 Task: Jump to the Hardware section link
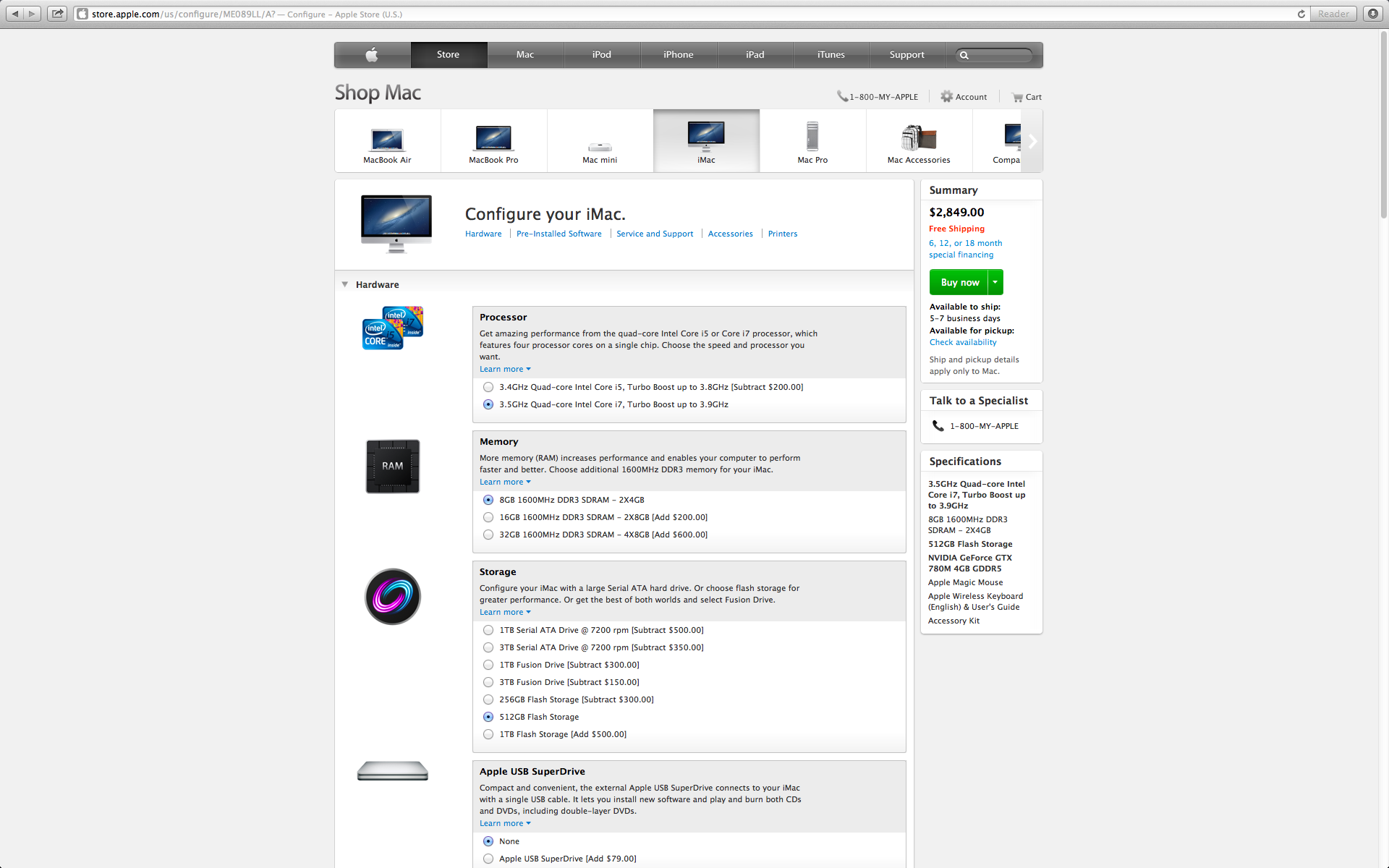tap(483, 234)
